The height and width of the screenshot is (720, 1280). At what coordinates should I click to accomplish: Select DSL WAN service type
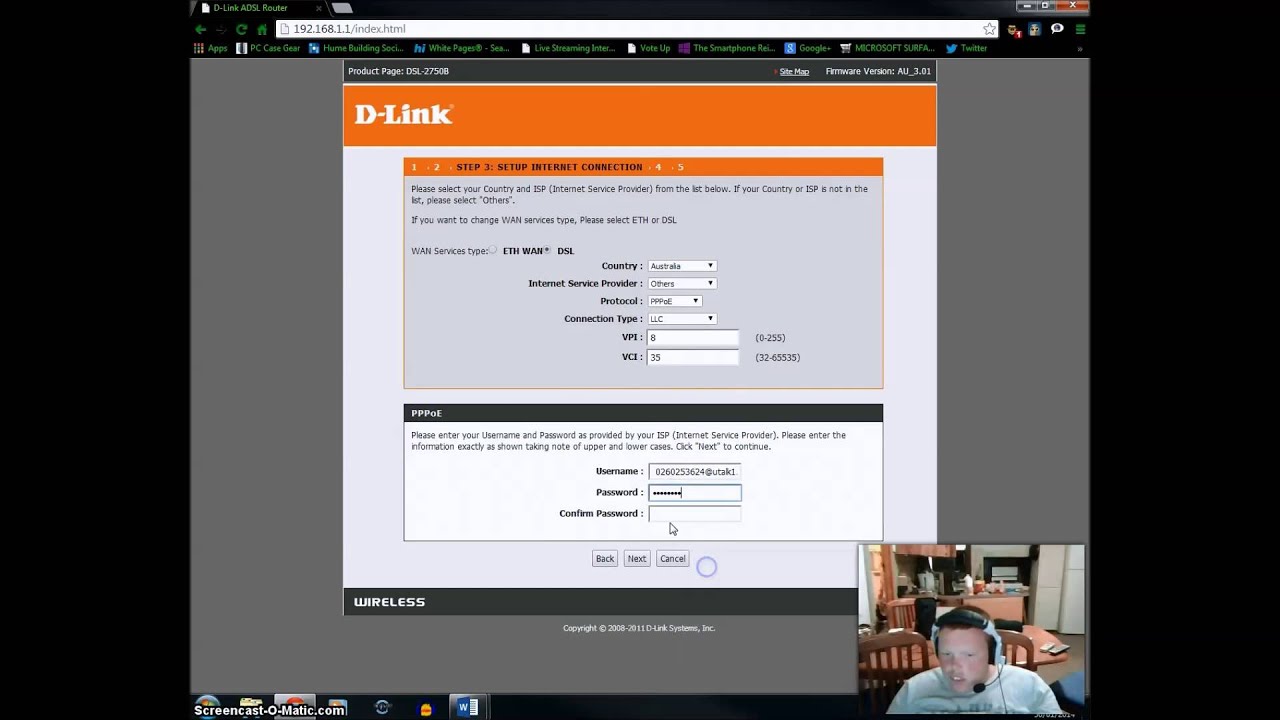(x=547, y=251)
